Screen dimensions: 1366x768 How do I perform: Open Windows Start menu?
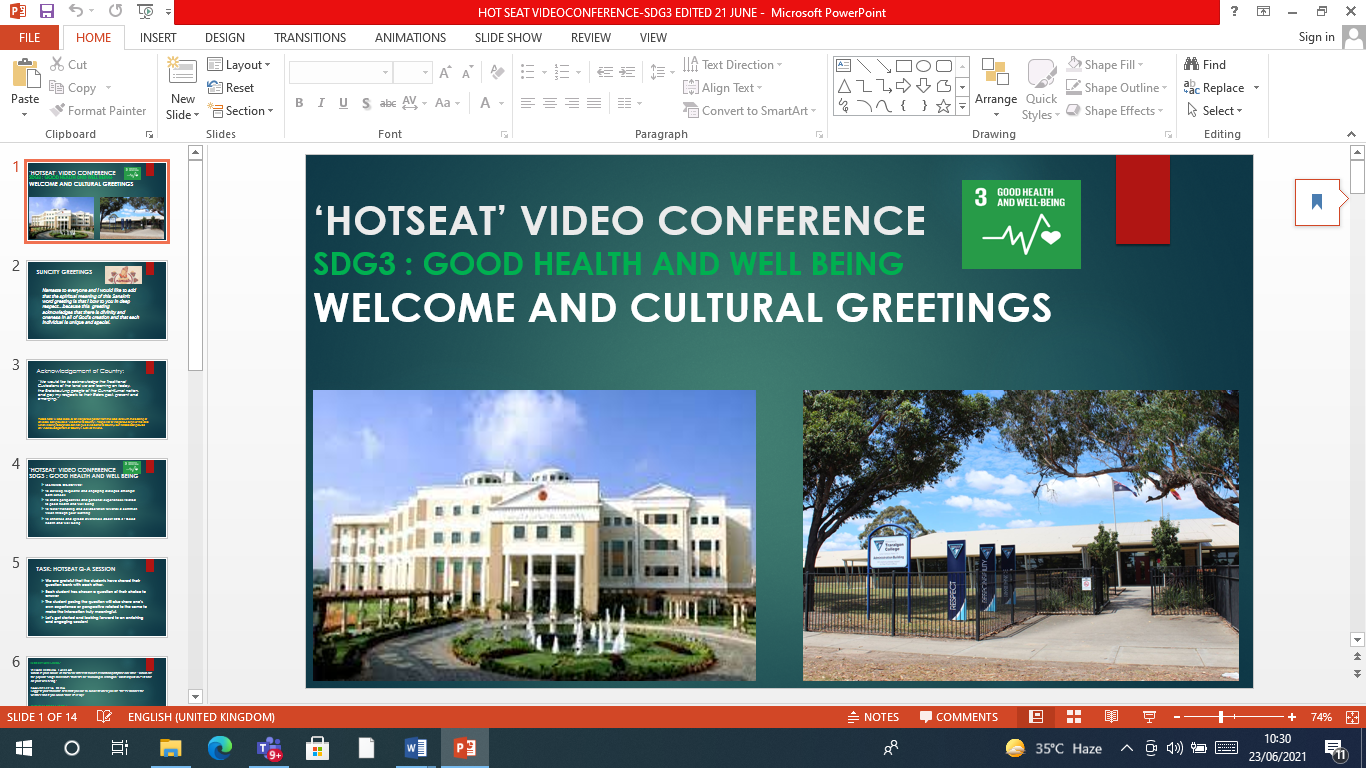click(23, 748)
